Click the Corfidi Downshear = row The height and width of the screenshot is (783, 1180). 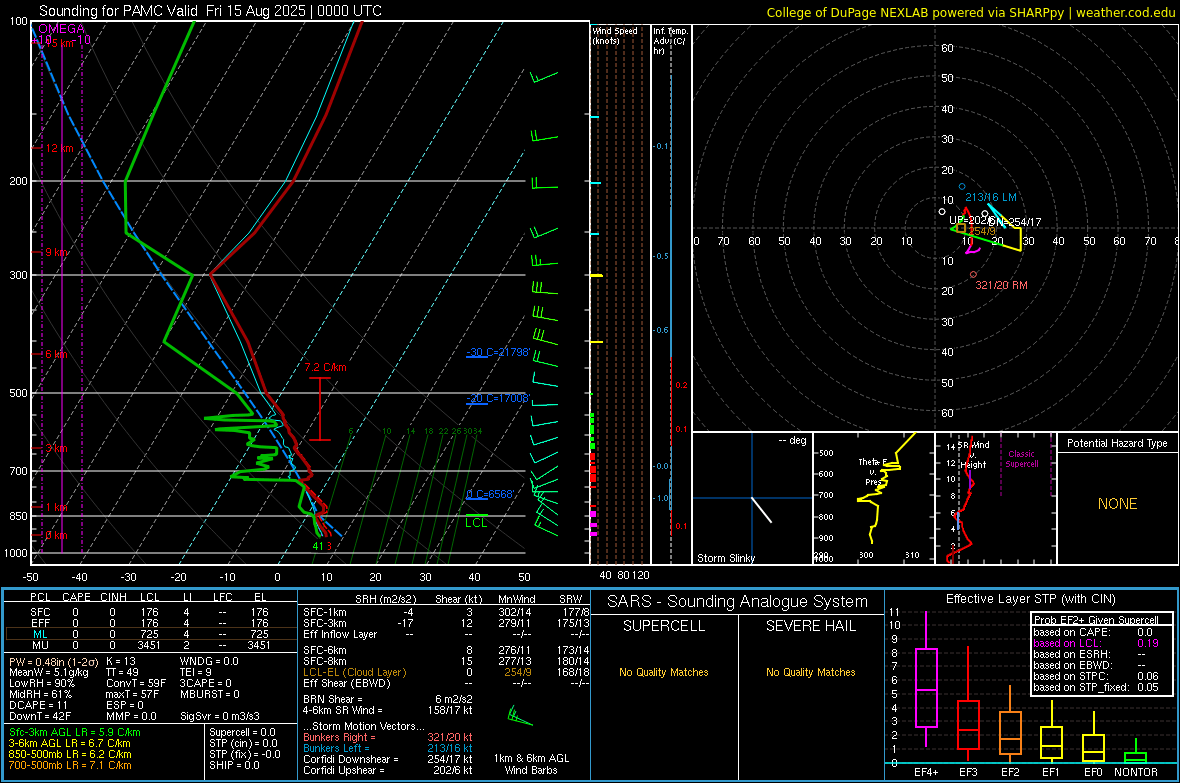coord(388,760)
